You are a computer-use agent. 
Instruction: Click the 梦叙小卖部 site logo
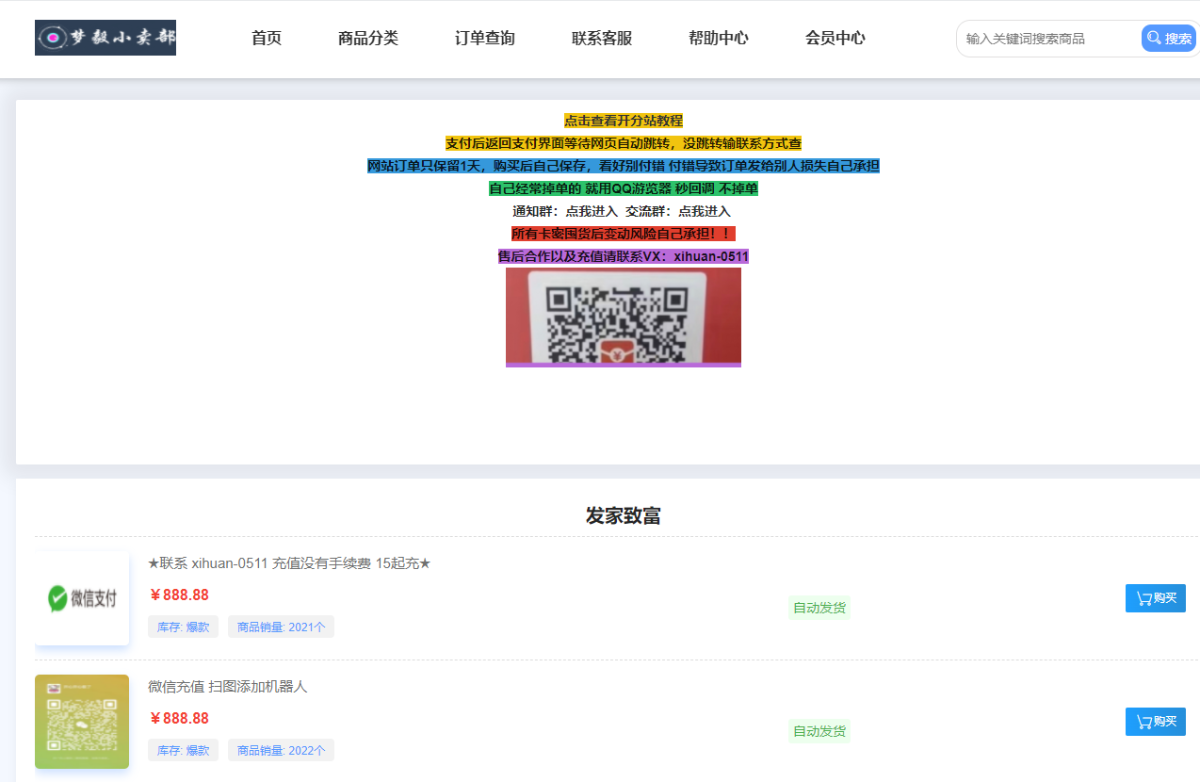[105, 38]
